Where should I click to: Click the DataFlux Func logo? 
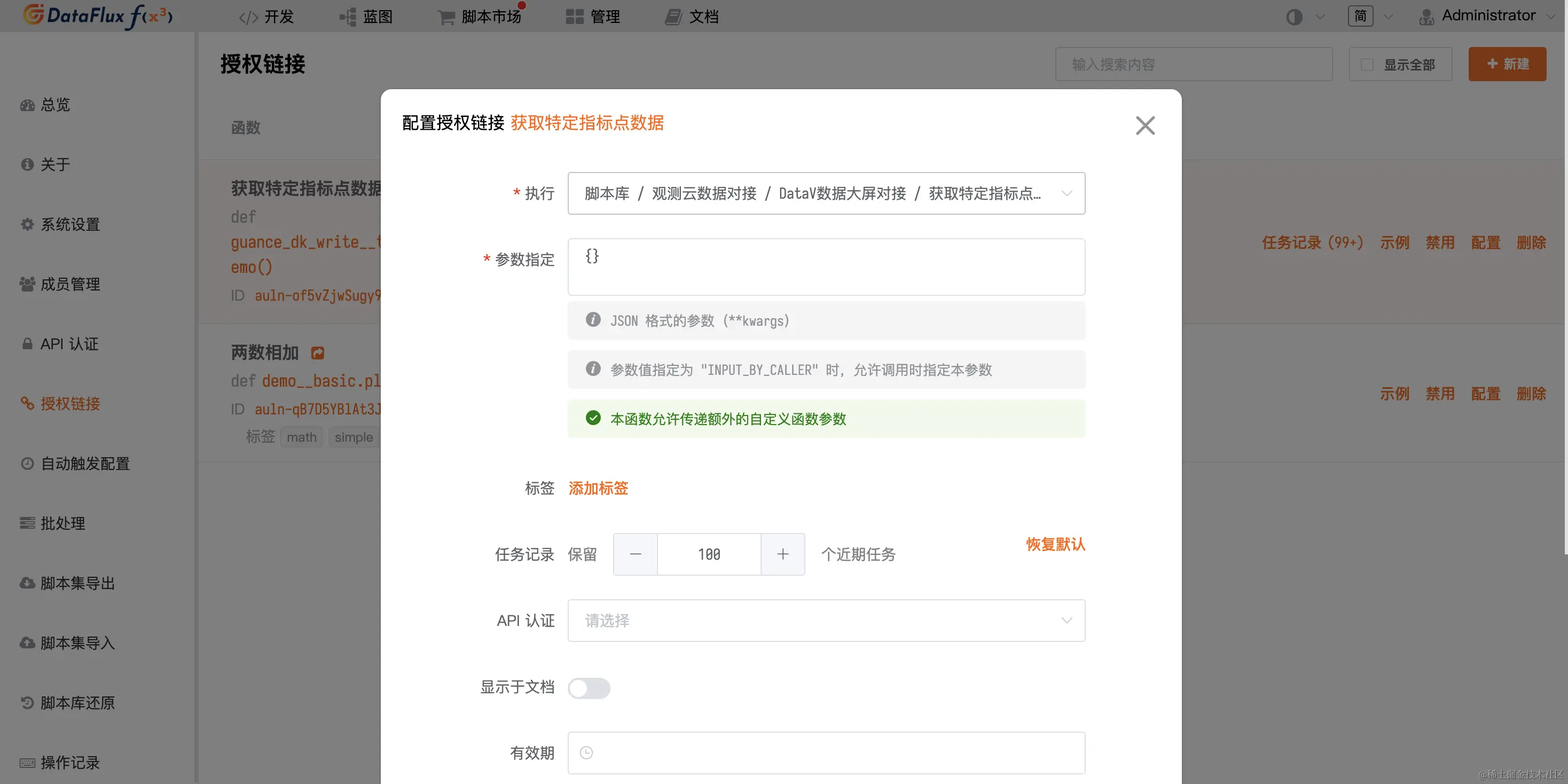point(97,16)
